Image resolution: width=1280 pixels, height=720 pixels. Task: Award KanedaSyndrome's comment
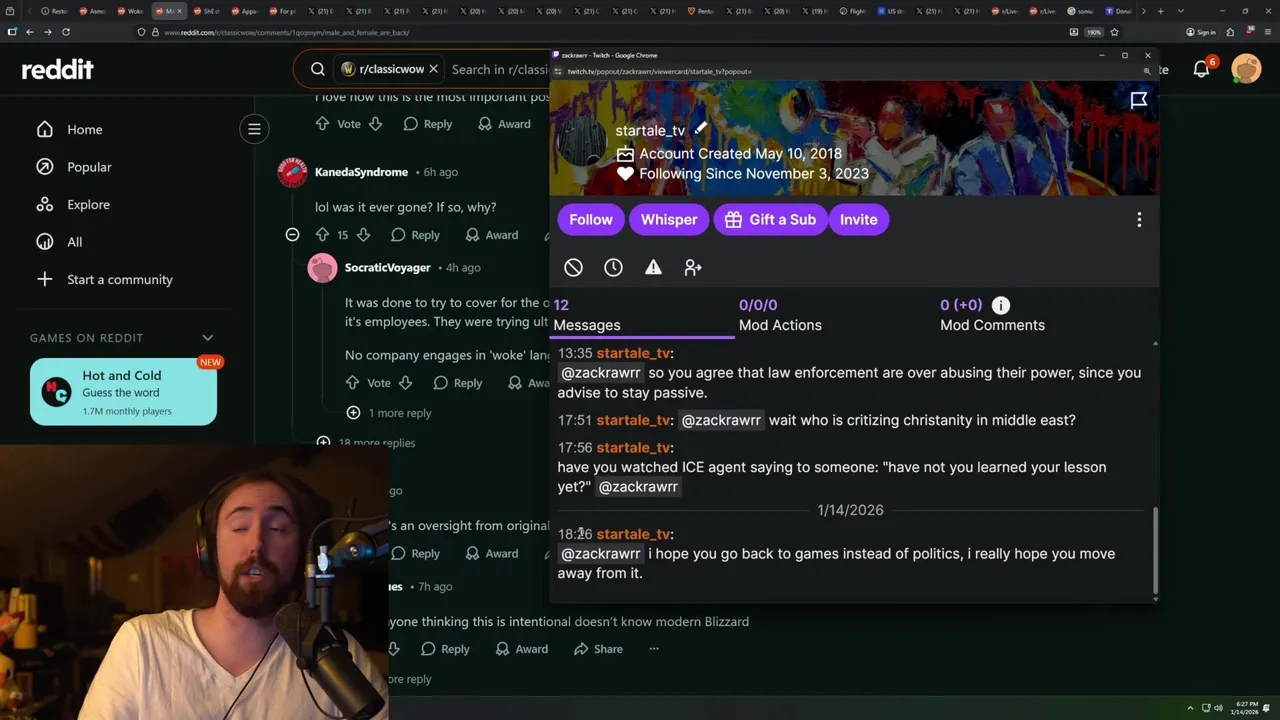pos(492,235)
